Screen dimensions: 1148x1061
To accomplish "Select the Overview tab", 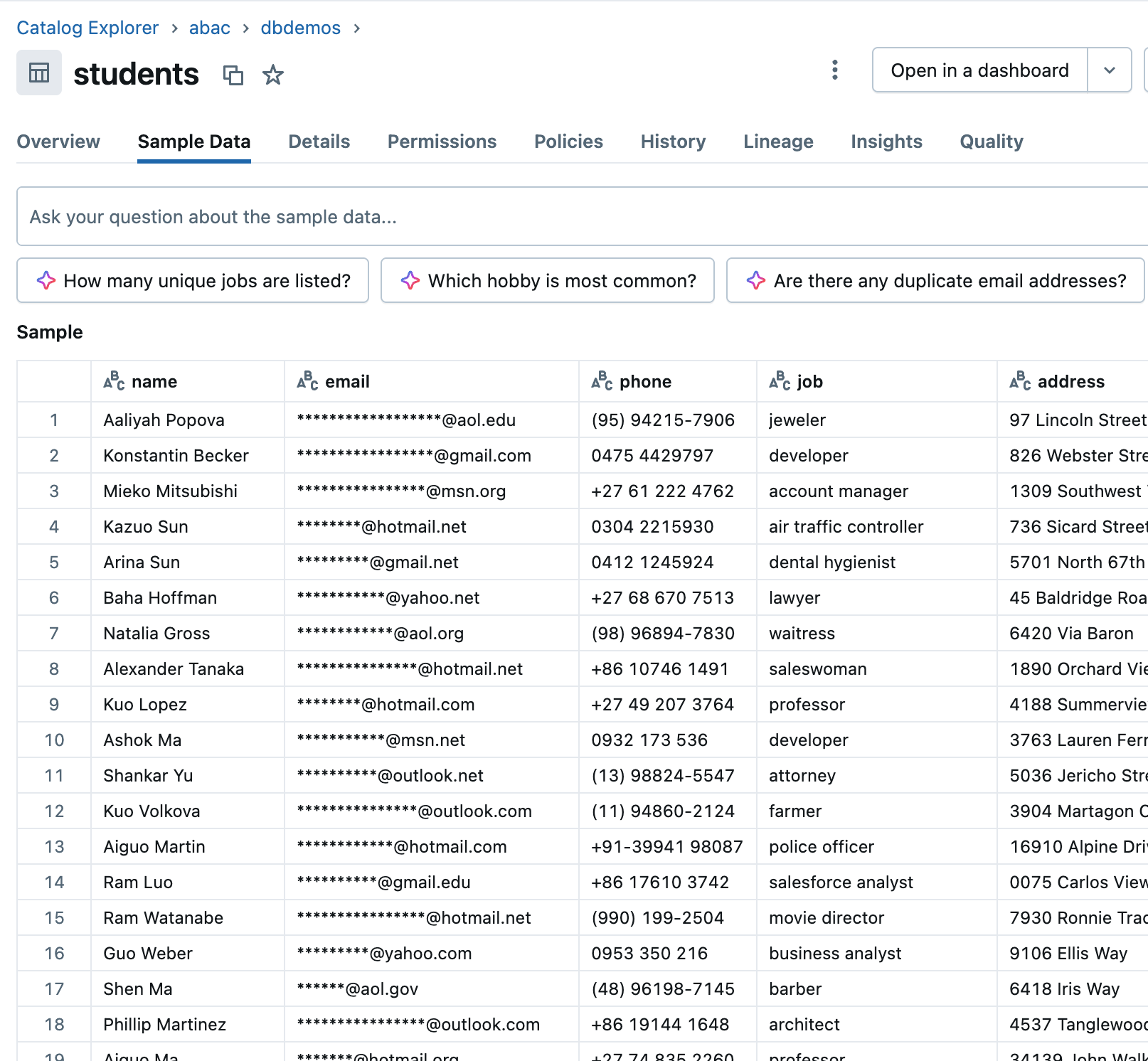I will (x=58, y=141).
